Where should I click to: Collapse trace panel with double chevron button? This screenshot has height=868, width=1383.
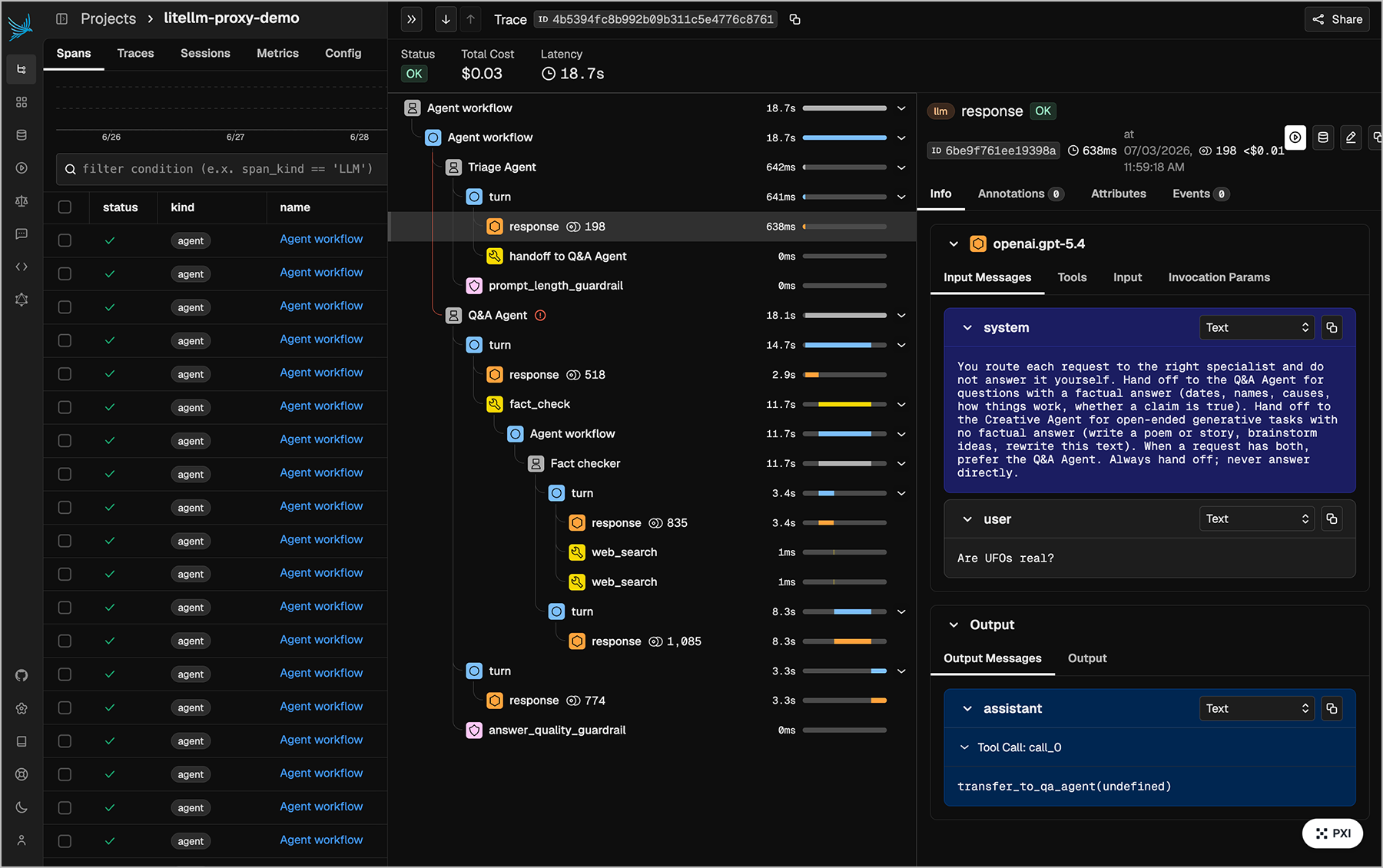pos(412,19)
